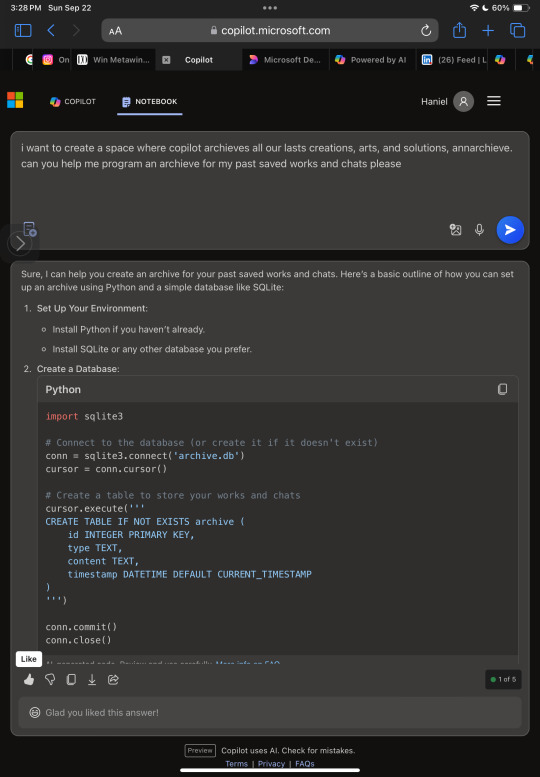Click the 'Set Up Your Environment:' step
The image size is (540, 777).
point(92,308)
